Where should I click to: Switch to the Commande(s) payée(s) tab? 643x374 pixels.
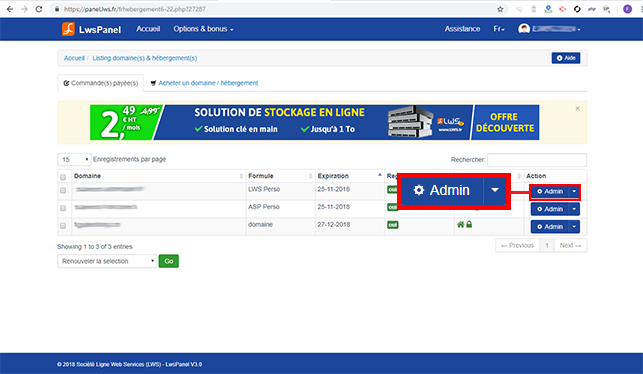[x=101, y=83]
